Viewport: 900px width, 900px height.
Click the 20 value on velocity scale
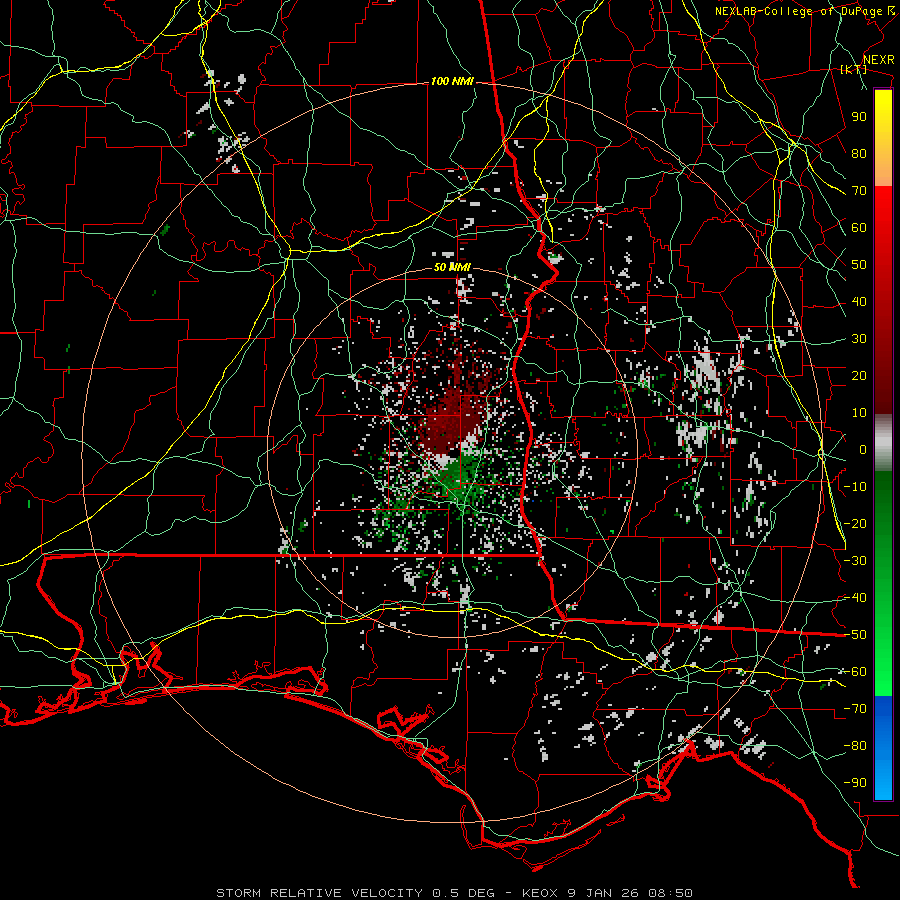pos(859,375)
